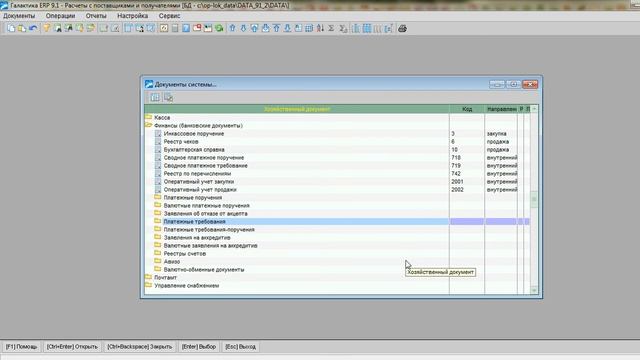This screenshot has width=640, height=360.
Task: Click the A-Z sort icon
Action: 320,28
